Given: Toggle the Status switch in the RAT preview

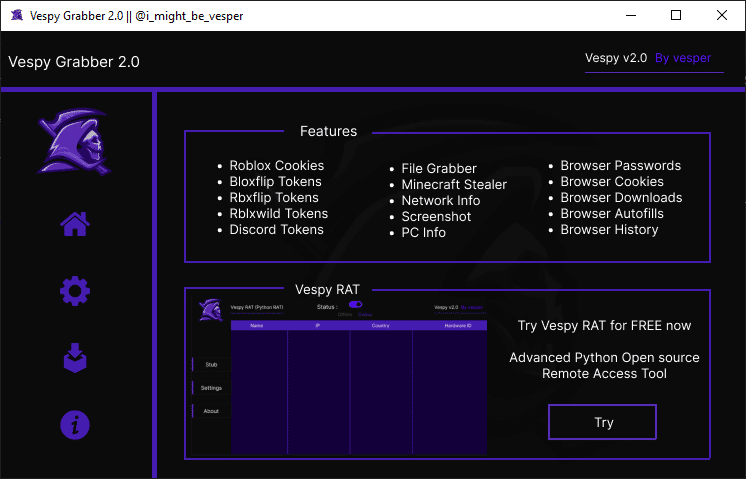Looking at the screenshot, I should click(355, 304).
